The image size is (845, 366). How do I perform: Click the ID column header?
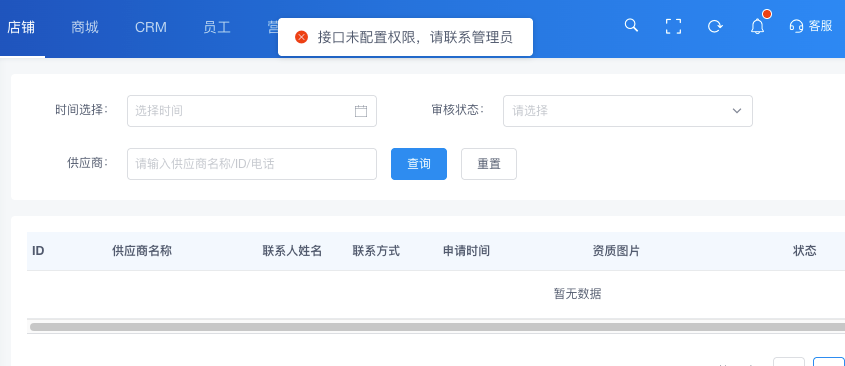(x=38, y=251)
